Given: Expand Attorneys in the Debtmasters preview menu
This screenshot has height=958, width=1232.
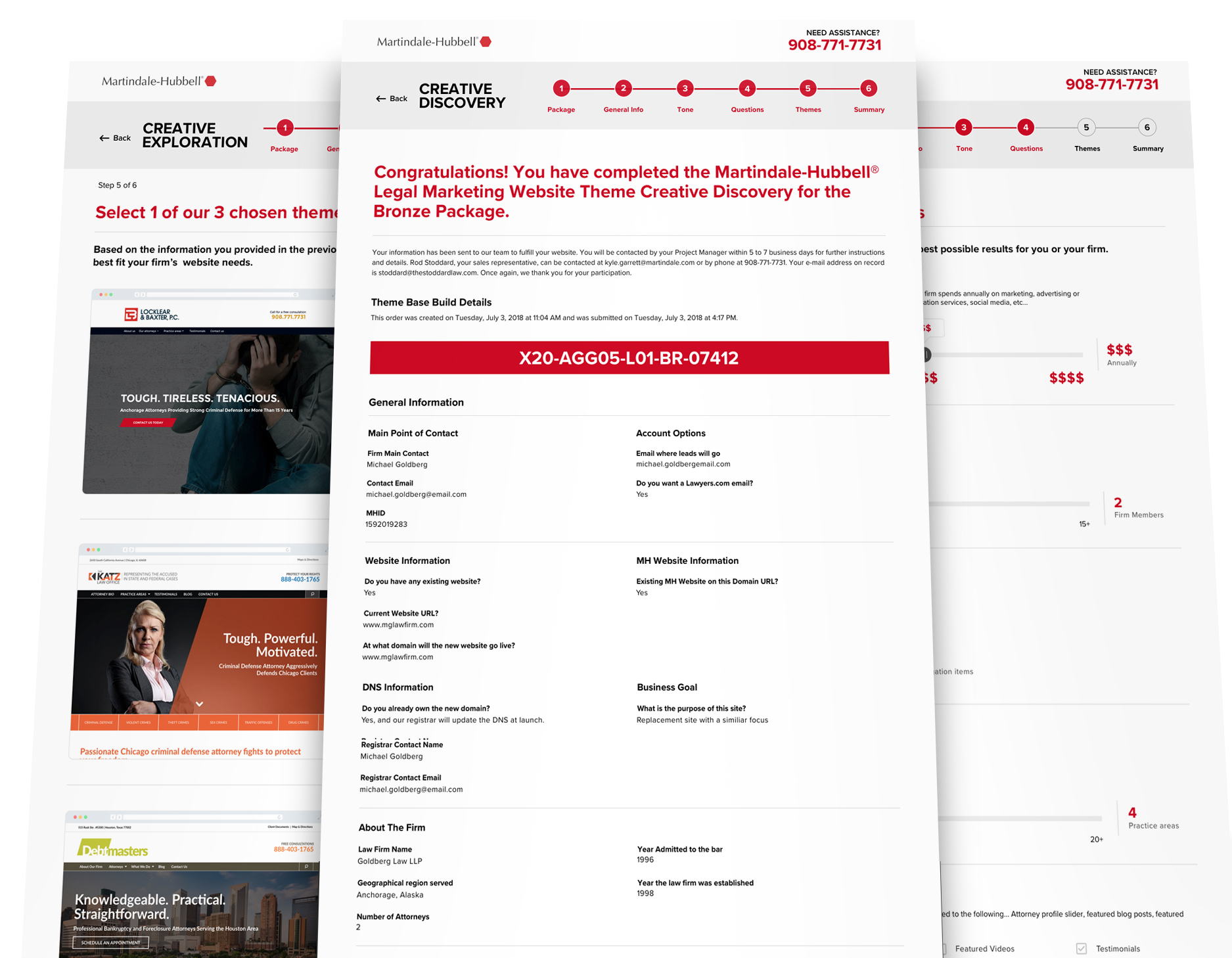Looking at the screenshot, I should [x=118, y=867].
